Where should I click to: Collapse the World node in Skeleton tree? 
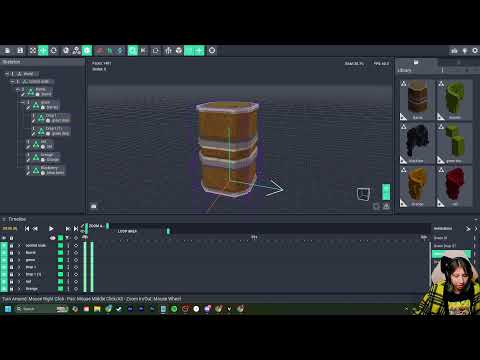tap(7, 74)
